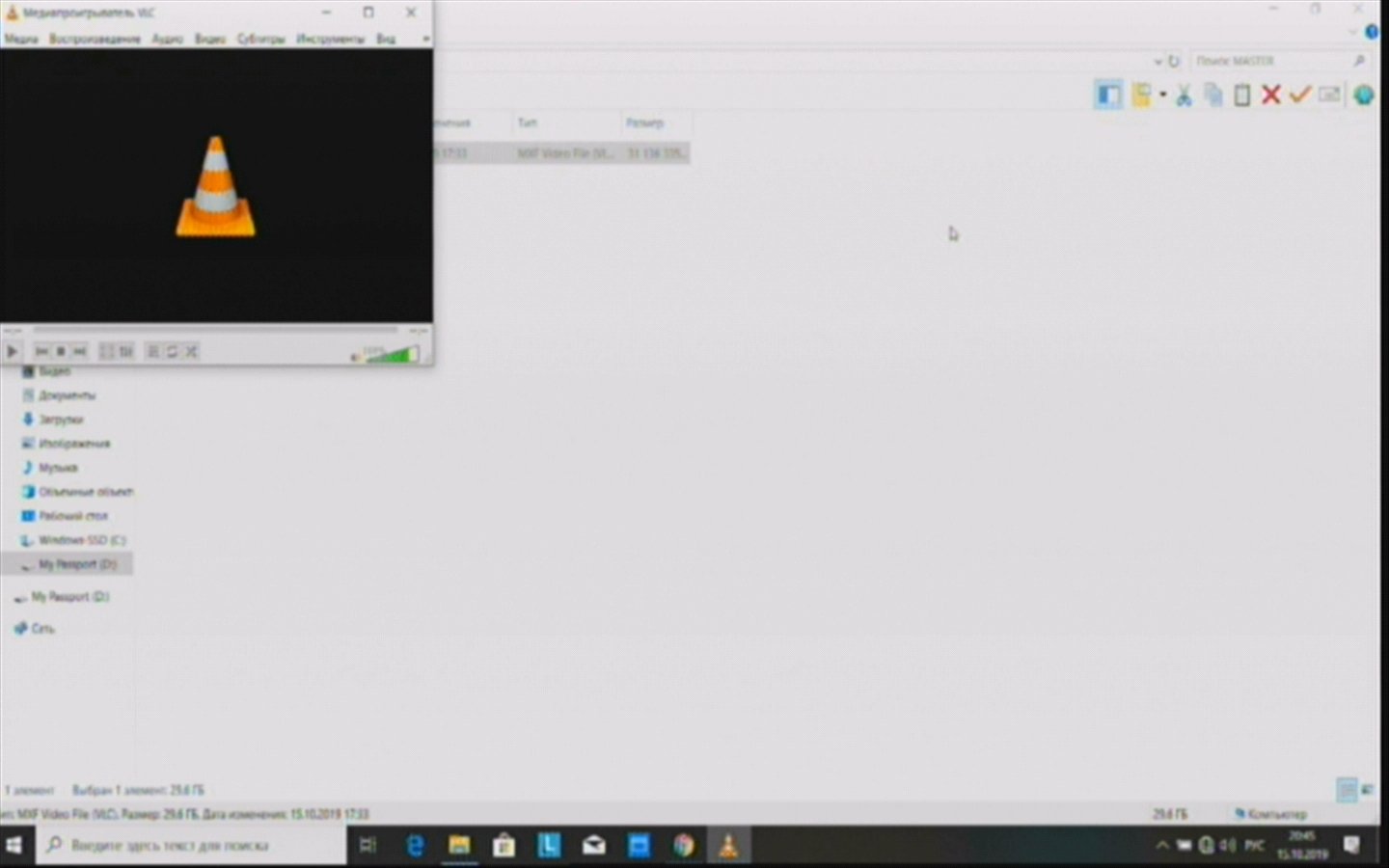1389x868 pixels.
Task: Open Загрузки in the navigation pane
Action: point(61,420)
